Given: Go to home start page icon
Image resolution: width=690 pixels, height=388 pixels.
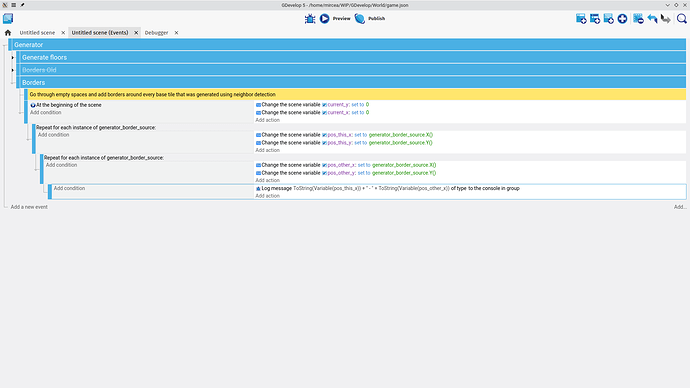Looking at the screenshot, I should (x=8, y=33).
